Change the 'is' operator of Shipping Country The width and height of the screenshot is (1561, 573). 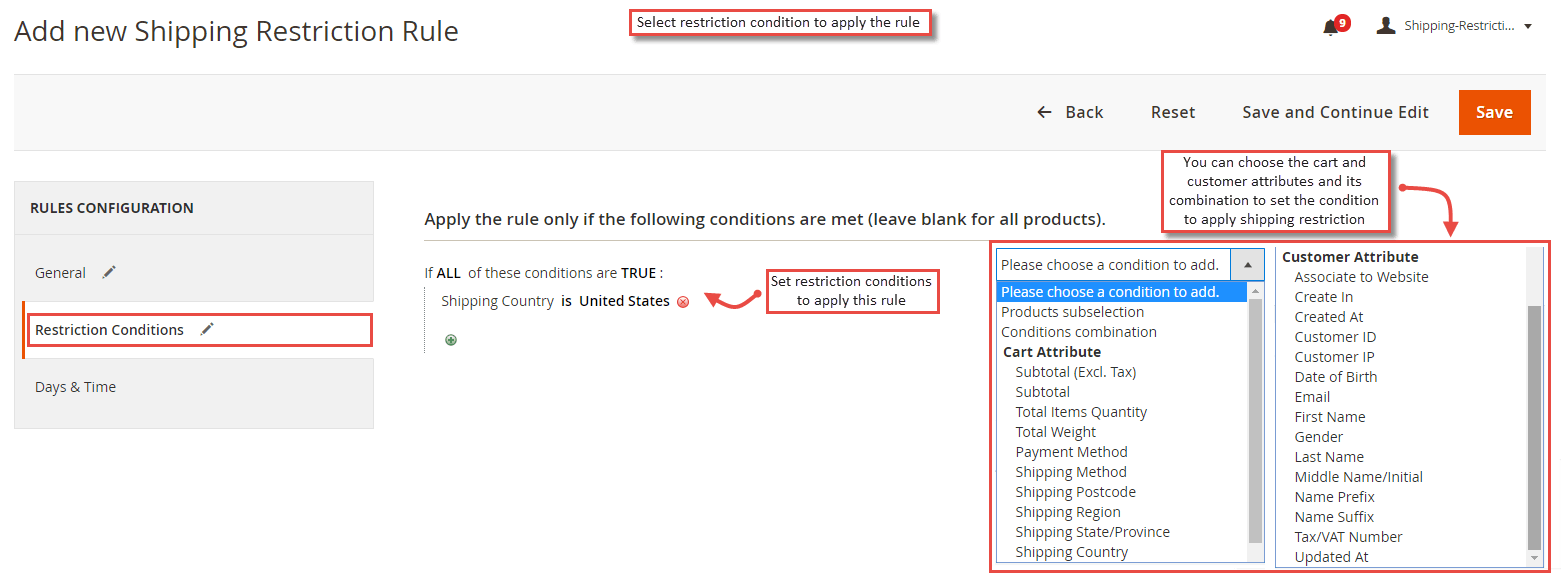(x=566, y=301)
